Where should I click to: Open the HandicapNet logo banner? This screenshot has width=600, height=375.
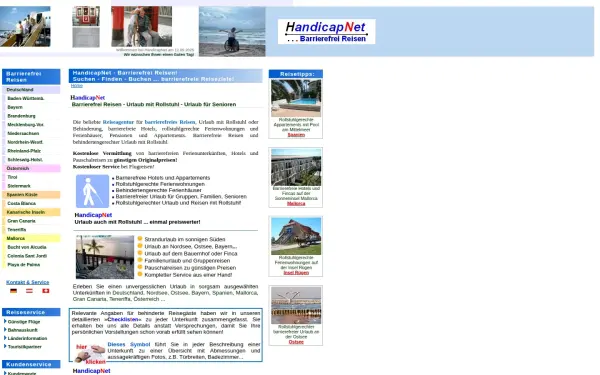click(x=326, y=31)
